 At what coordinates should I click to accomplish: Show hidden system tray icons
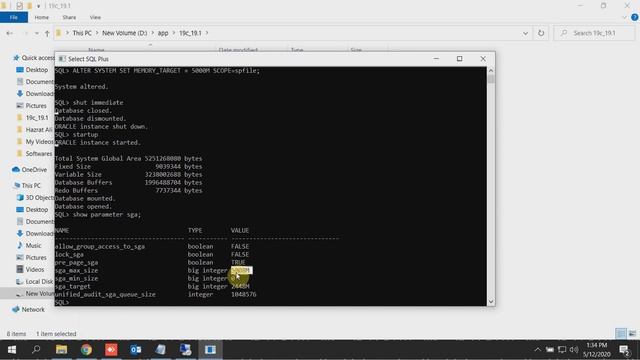pyautogui.click(x=538, y=350)
